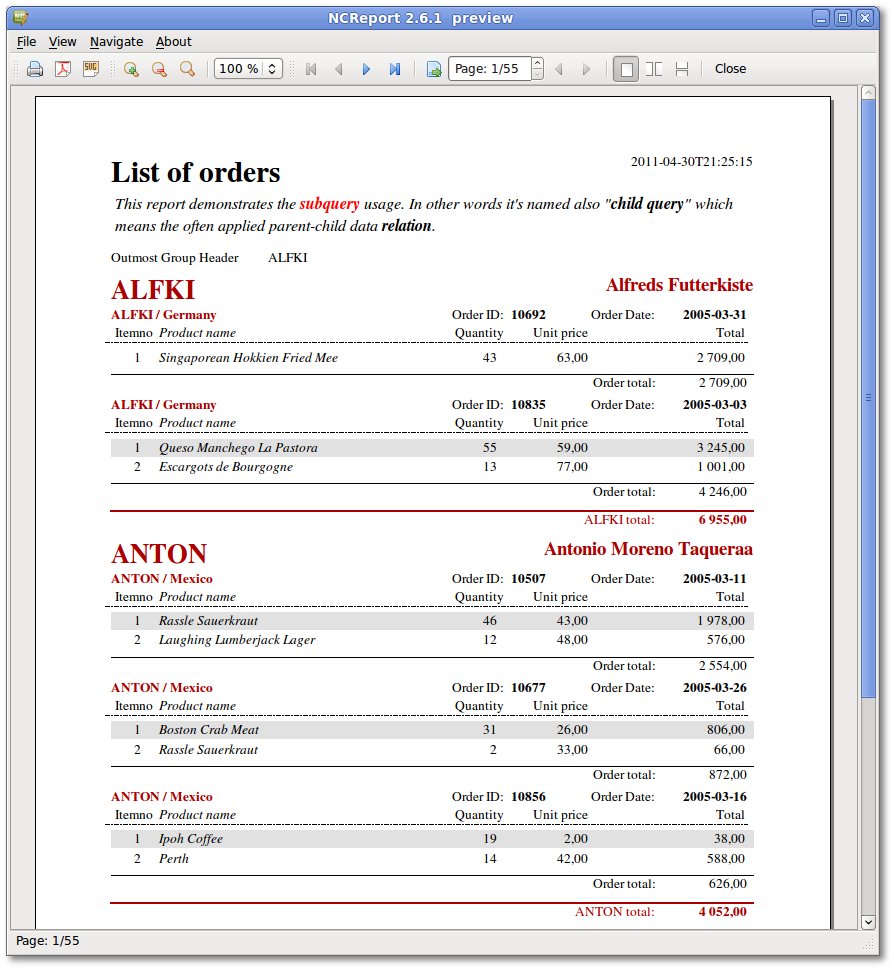Click the scrollbar down arrow
This screenshot has width=894, height=970.
[x=869, y=922]
